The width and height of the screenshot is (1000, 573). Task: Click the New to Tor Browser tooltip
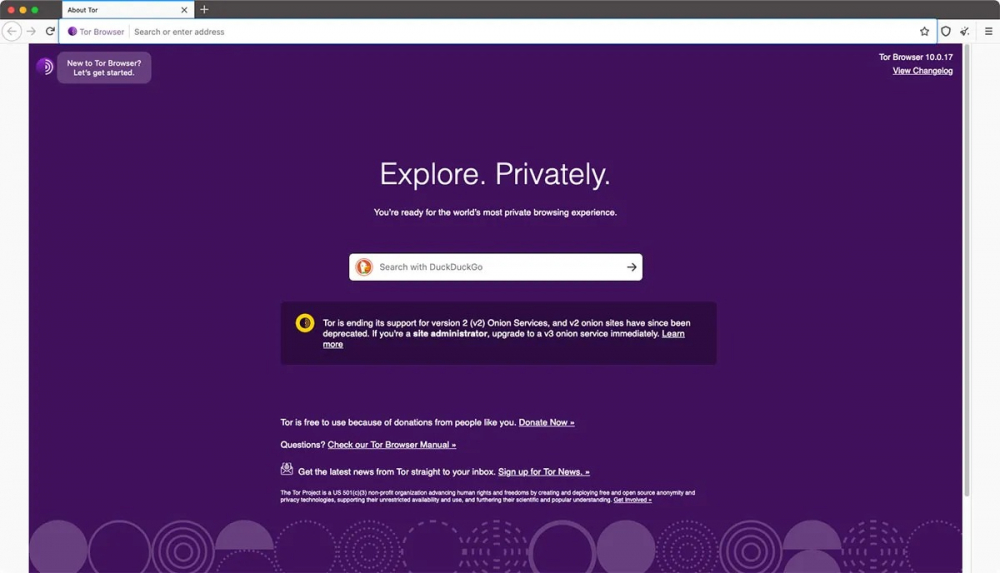click(104, 68)
